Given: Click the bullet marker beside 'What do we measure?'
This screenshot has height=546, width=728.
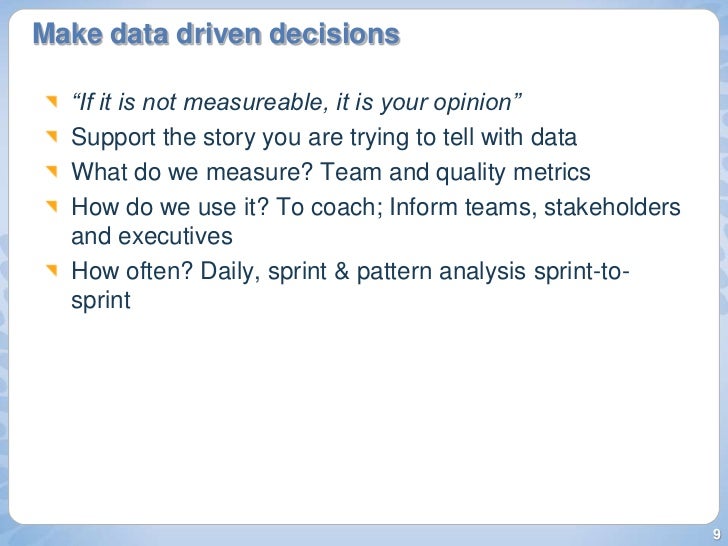Looking at the screenshot, I should pos(52,171).
